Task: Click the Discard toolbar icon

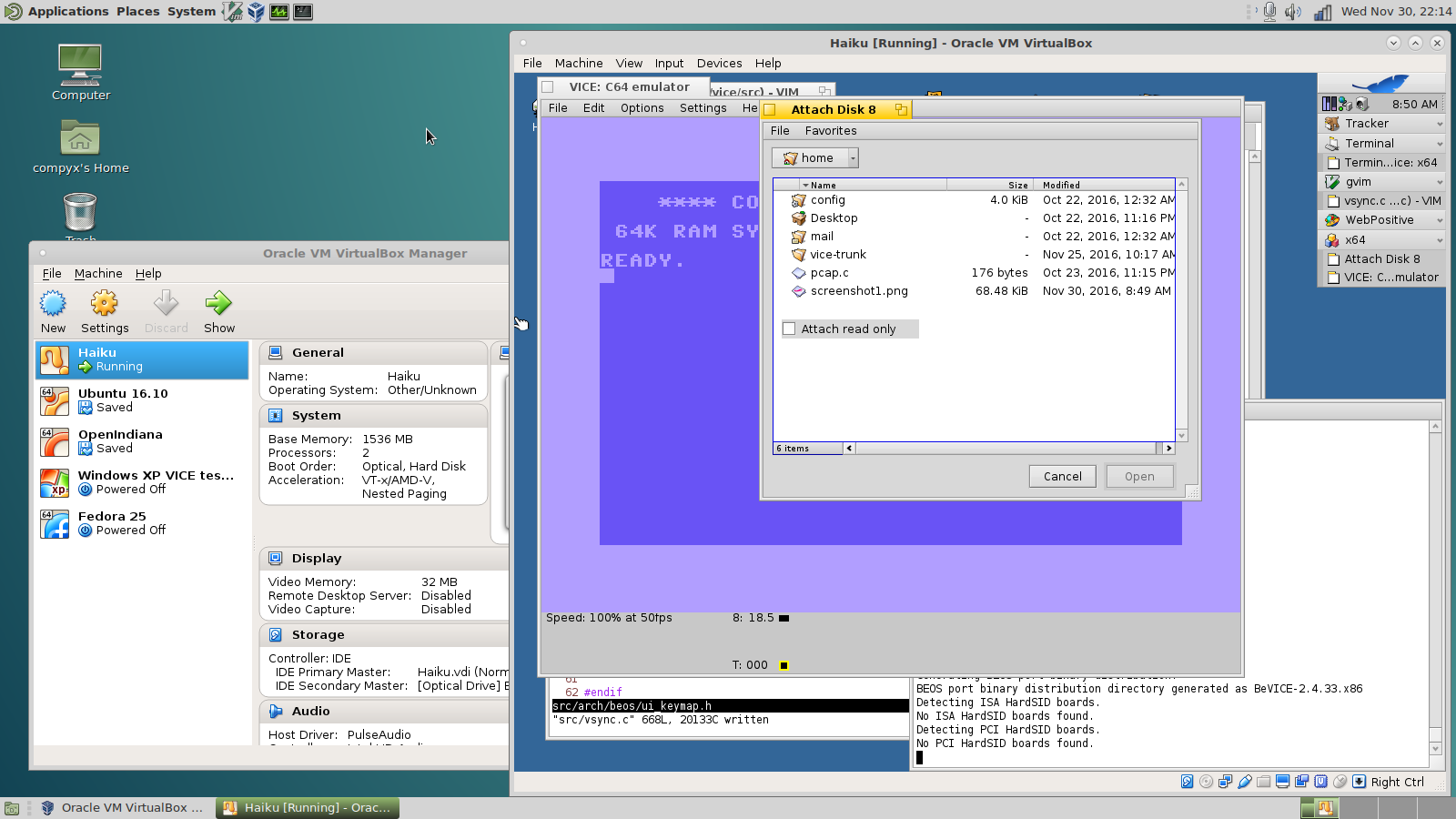Action: [x=166, y=311]
